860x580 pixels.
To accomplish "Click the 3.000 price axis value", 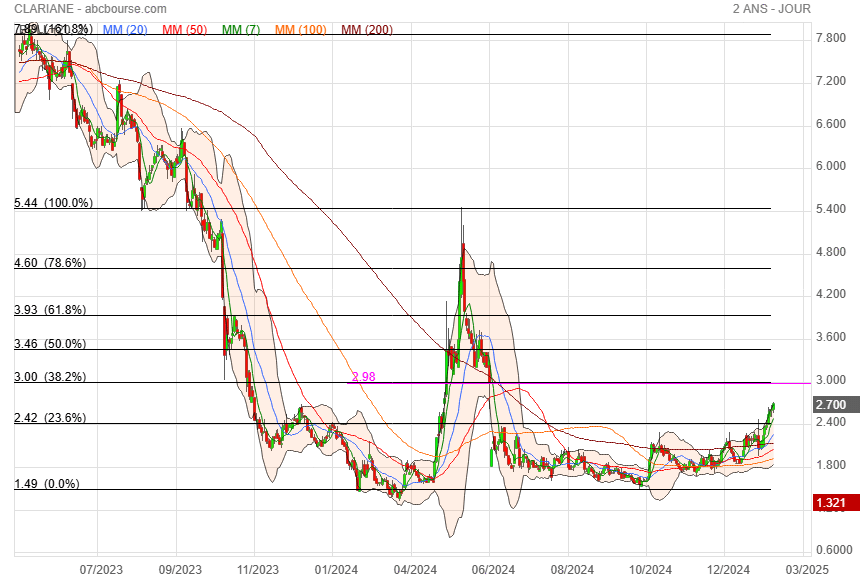I will (830, 379).
